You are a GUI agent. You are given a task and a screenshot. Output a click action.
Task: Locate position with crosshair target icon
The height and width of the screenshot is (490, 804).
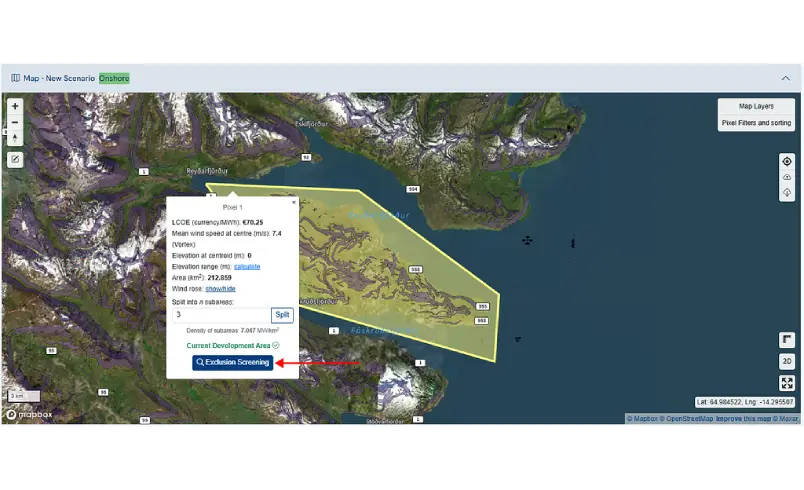(x=787, y=161)
